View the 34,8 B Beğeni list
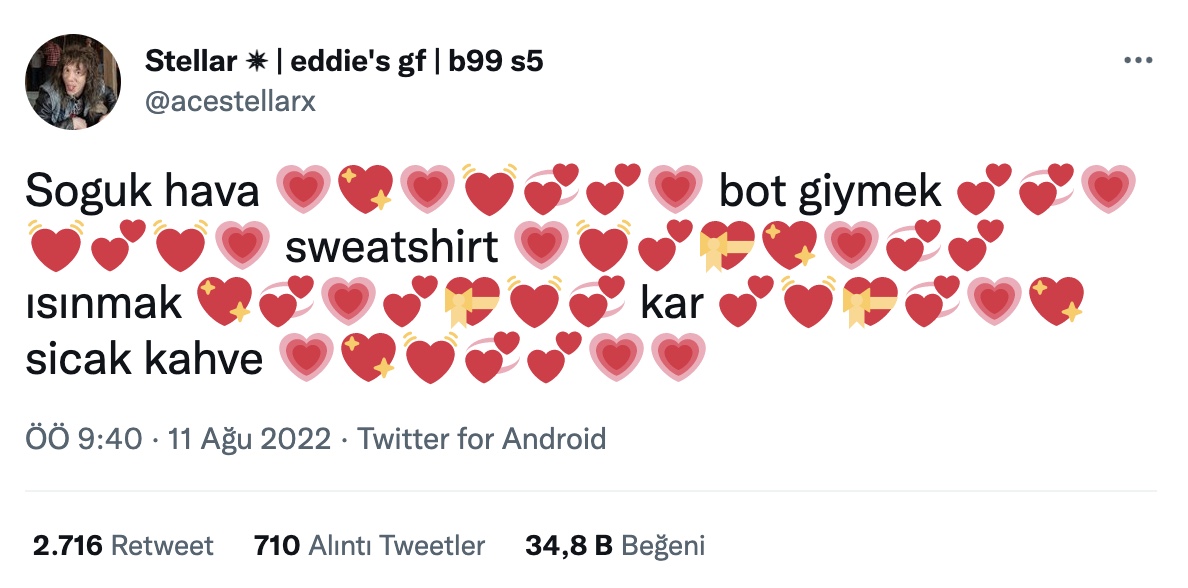The height and width of the screenshot is (588, 1188). point(614,546)
